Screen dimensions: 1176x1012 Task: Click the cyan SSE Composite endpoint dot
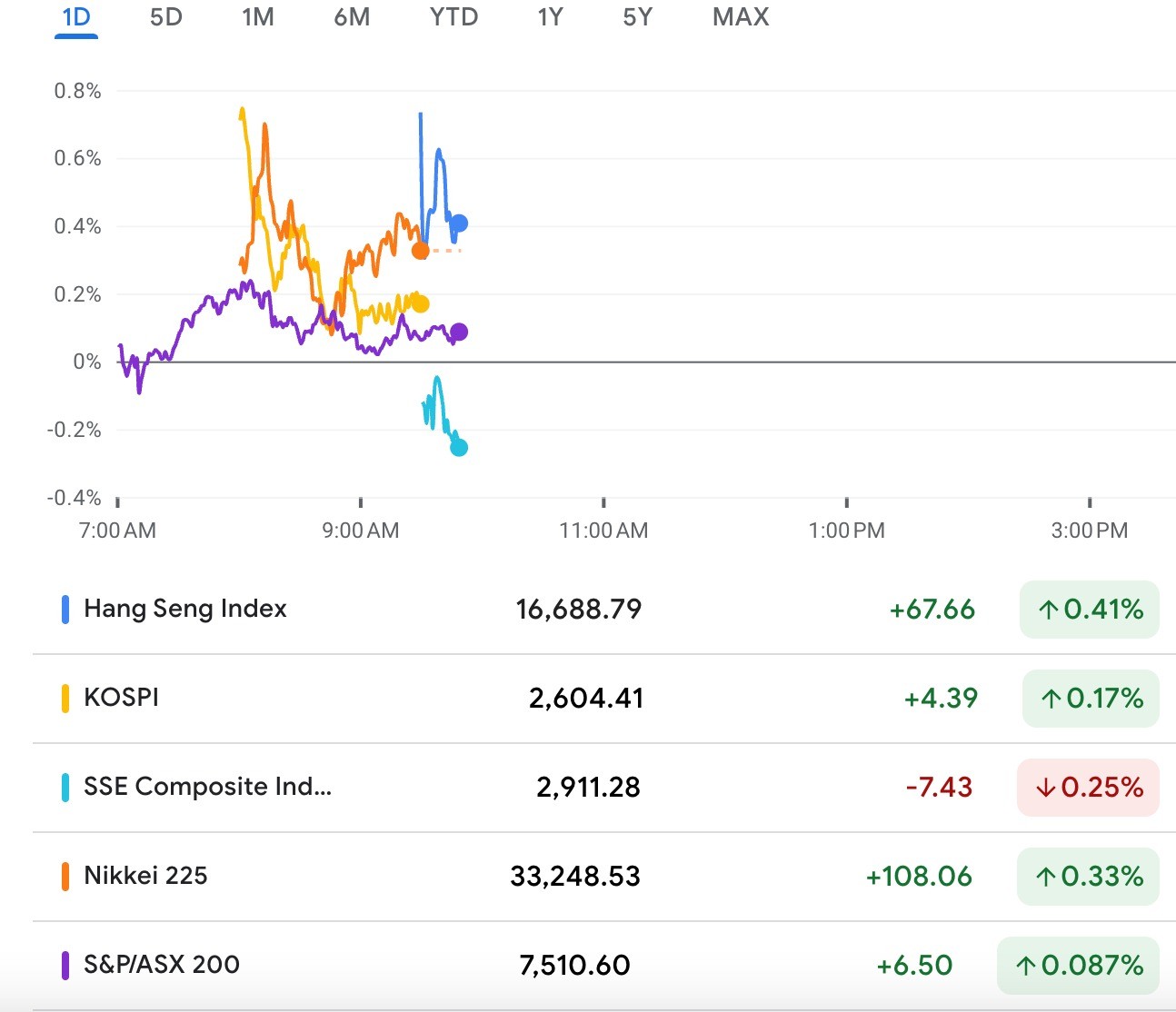tap(459, 447)
